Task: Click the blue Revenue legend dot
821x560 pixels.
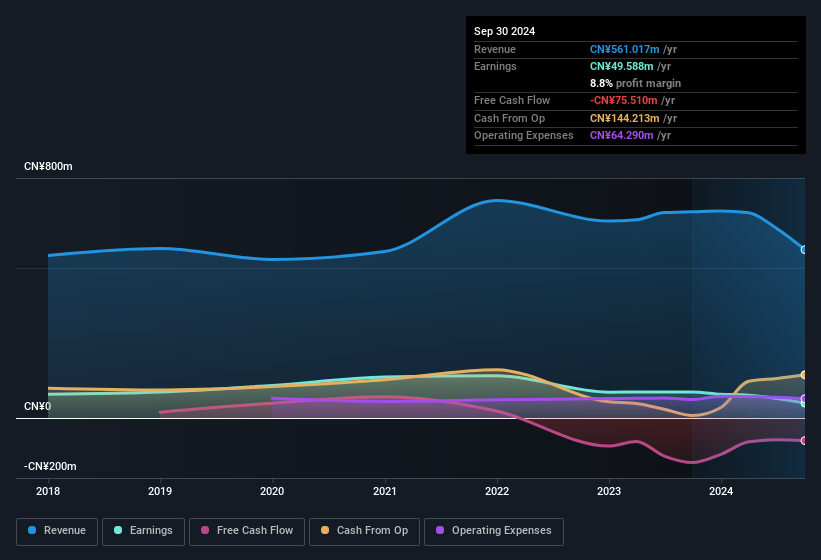Action: tap(33, 530)
